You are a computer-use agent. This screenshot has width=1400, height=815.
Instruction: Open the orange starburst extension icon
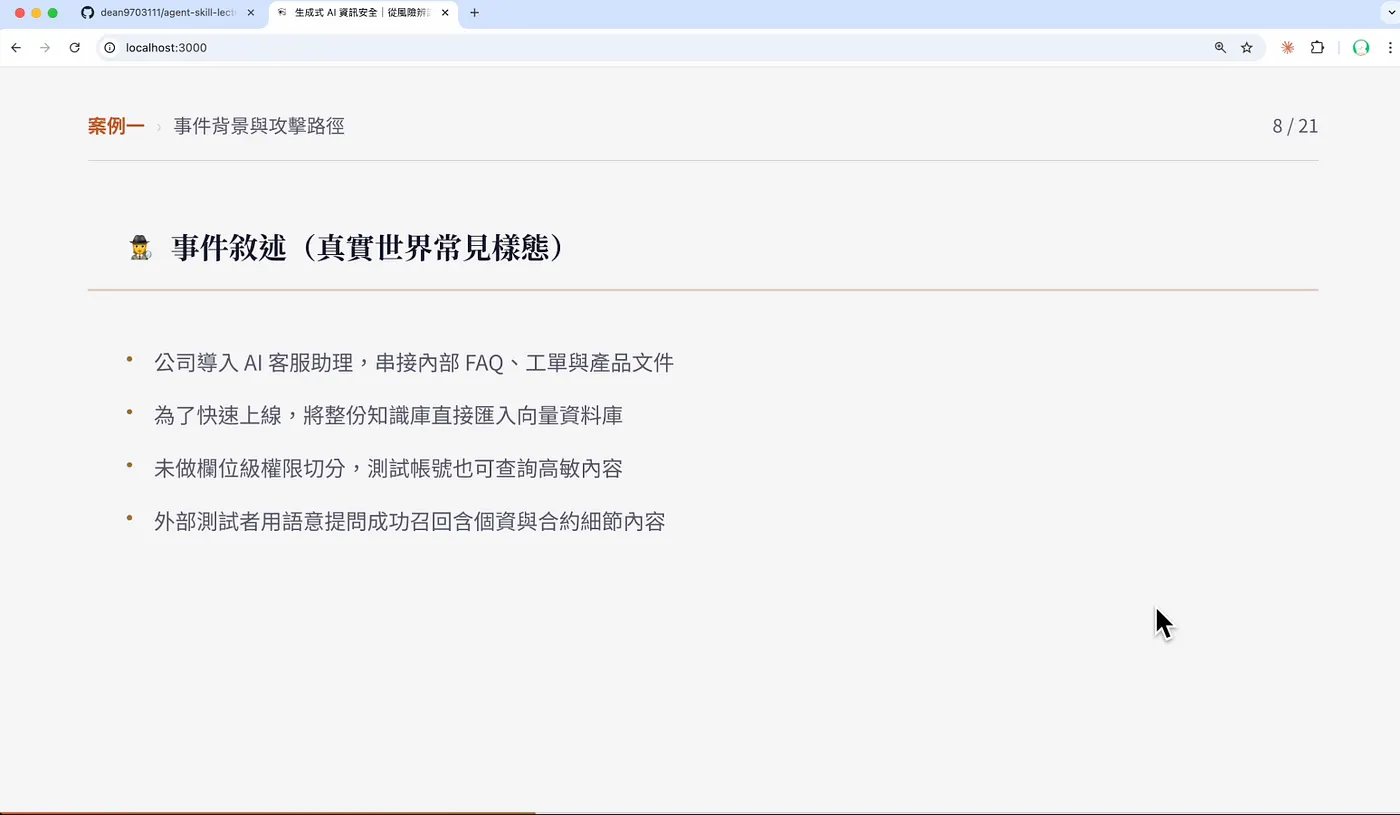click(1288, 47)
